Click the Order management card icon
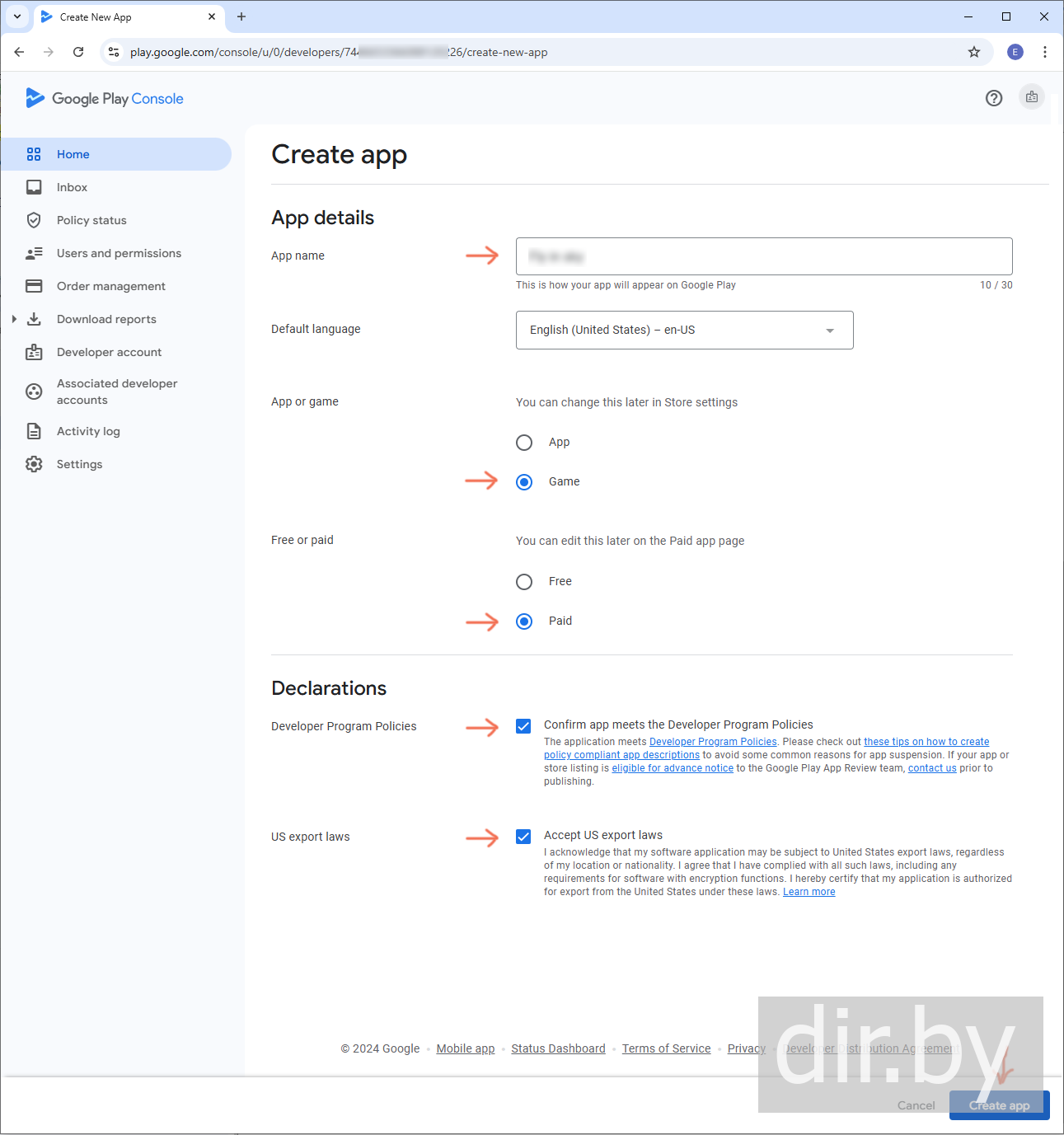 34,286
